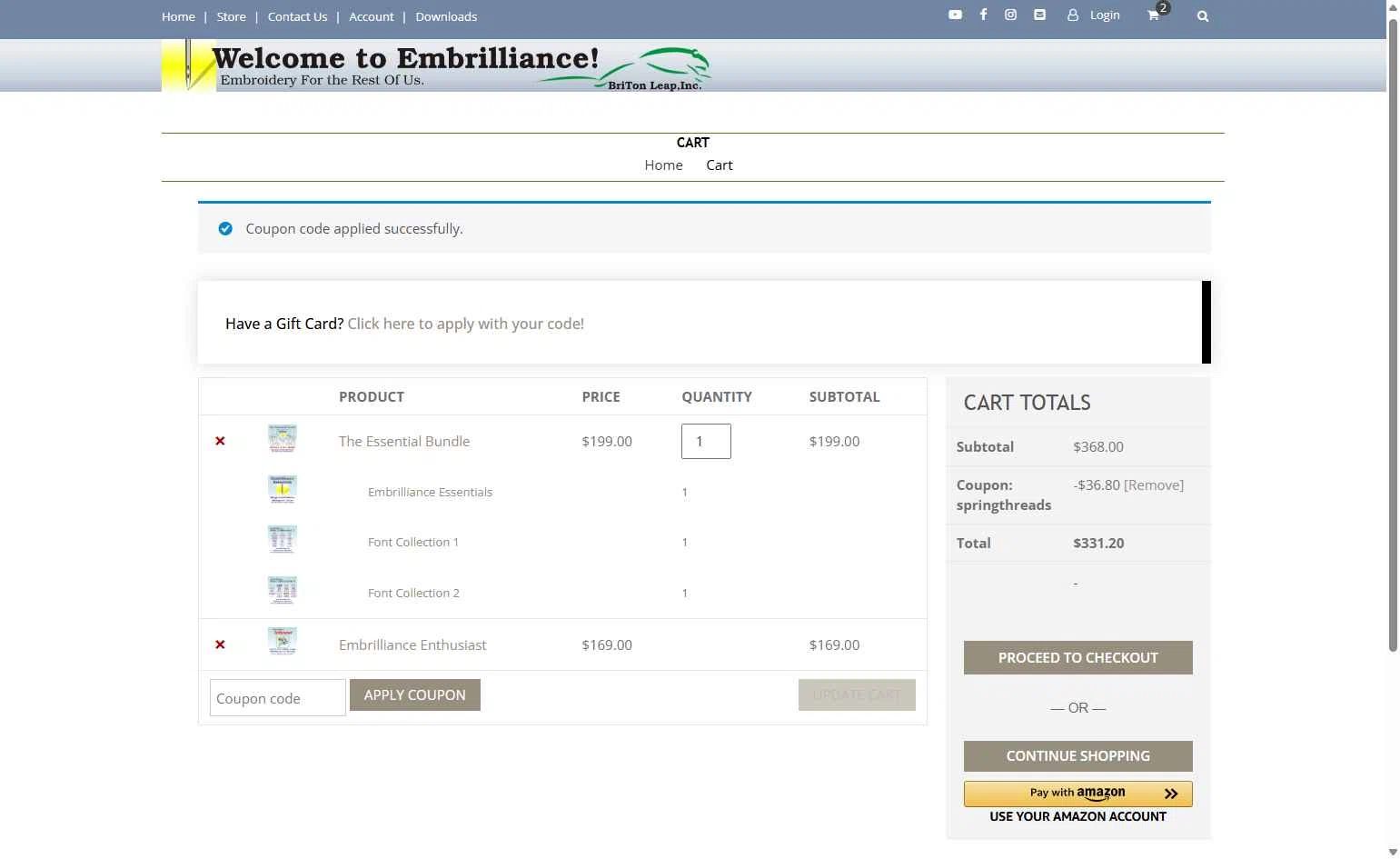Click the Enthusiast subtotal $169.00
The image size is (1400, 859).
pos(834,644)
